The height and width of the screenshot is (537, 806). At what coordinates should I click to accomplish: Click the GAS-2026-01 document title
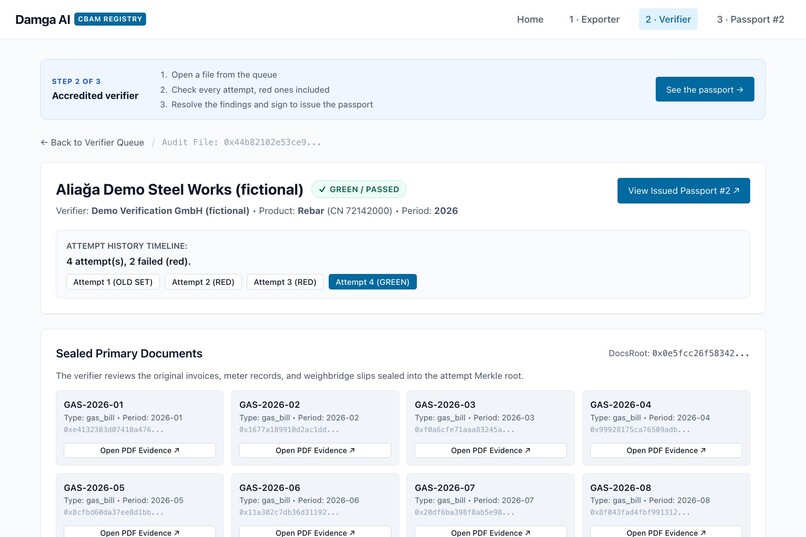pyautogui.click(x=94, y=404)
